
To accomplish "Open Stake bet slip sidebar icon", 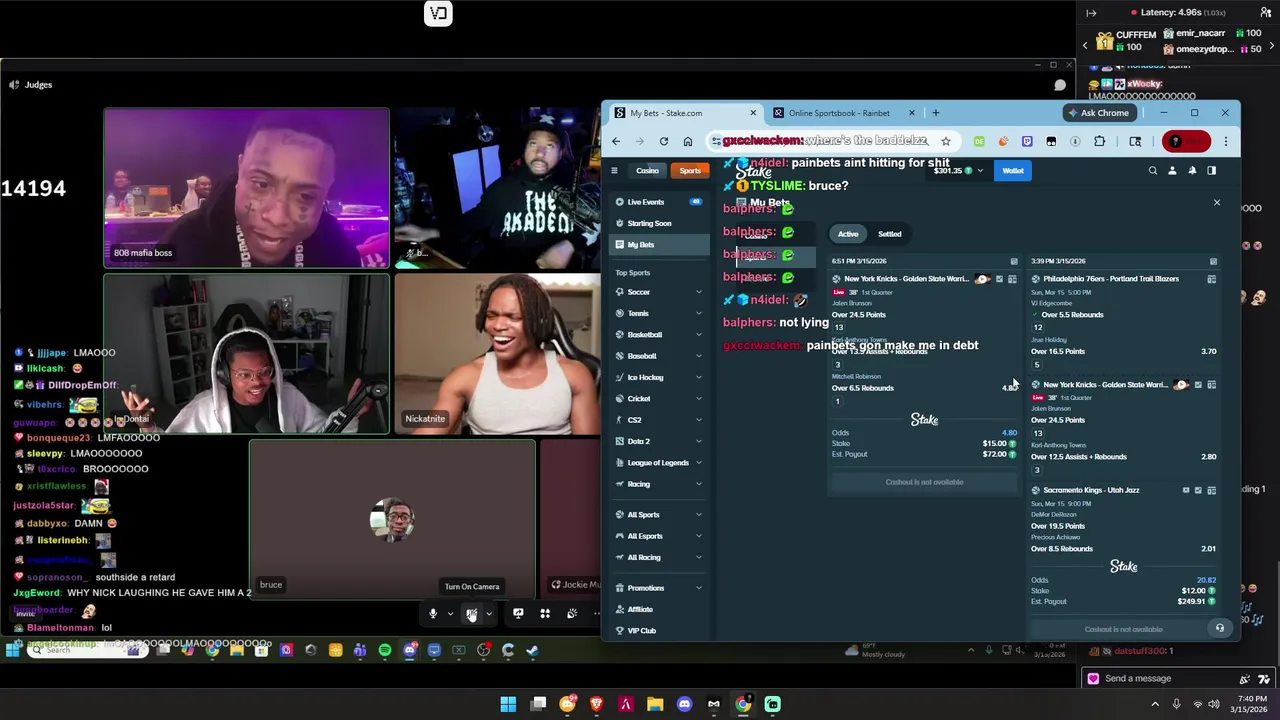I will point(1211,171).
